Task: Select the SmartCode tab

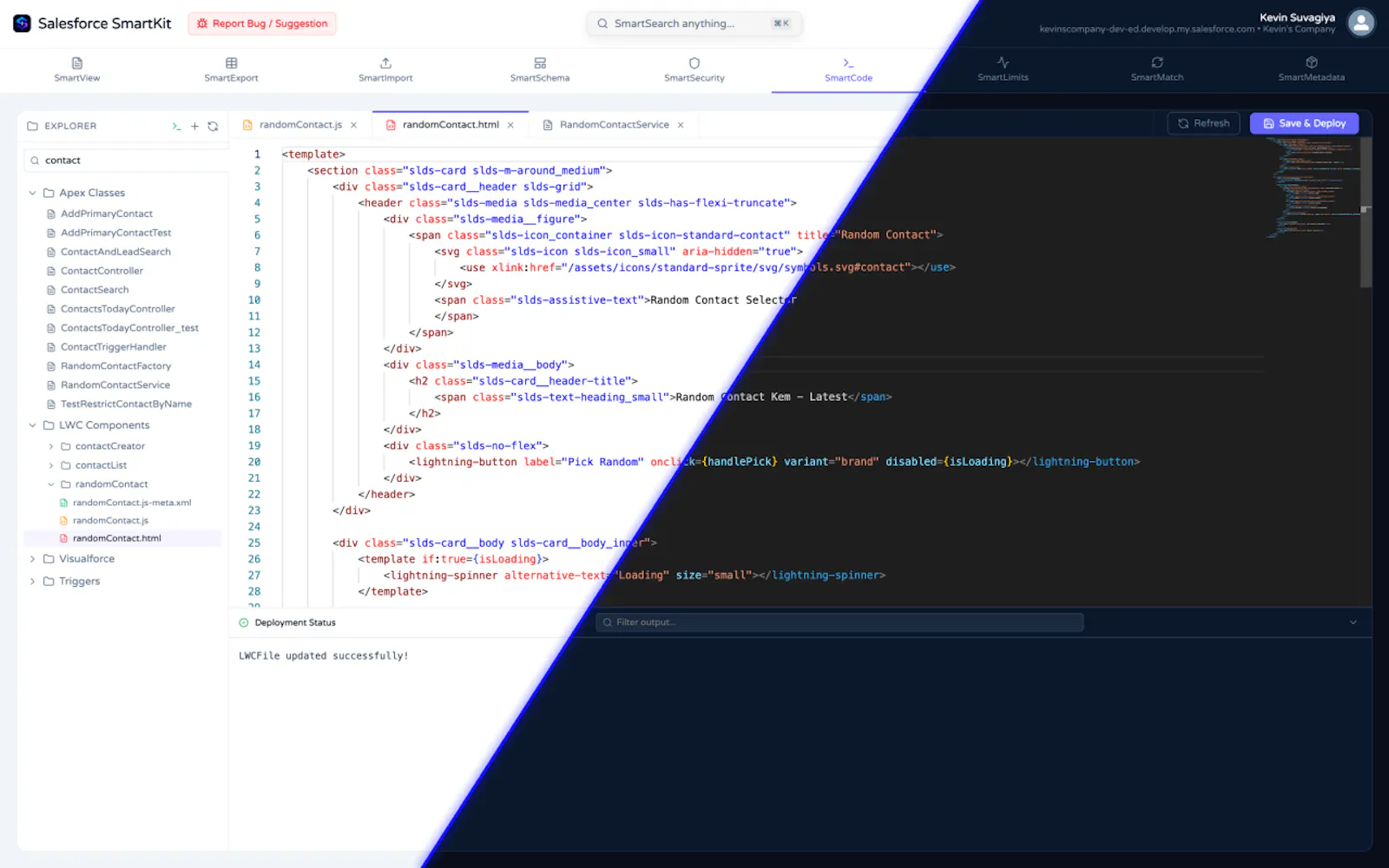Action: pyautogui.click(x=848, y=69)
